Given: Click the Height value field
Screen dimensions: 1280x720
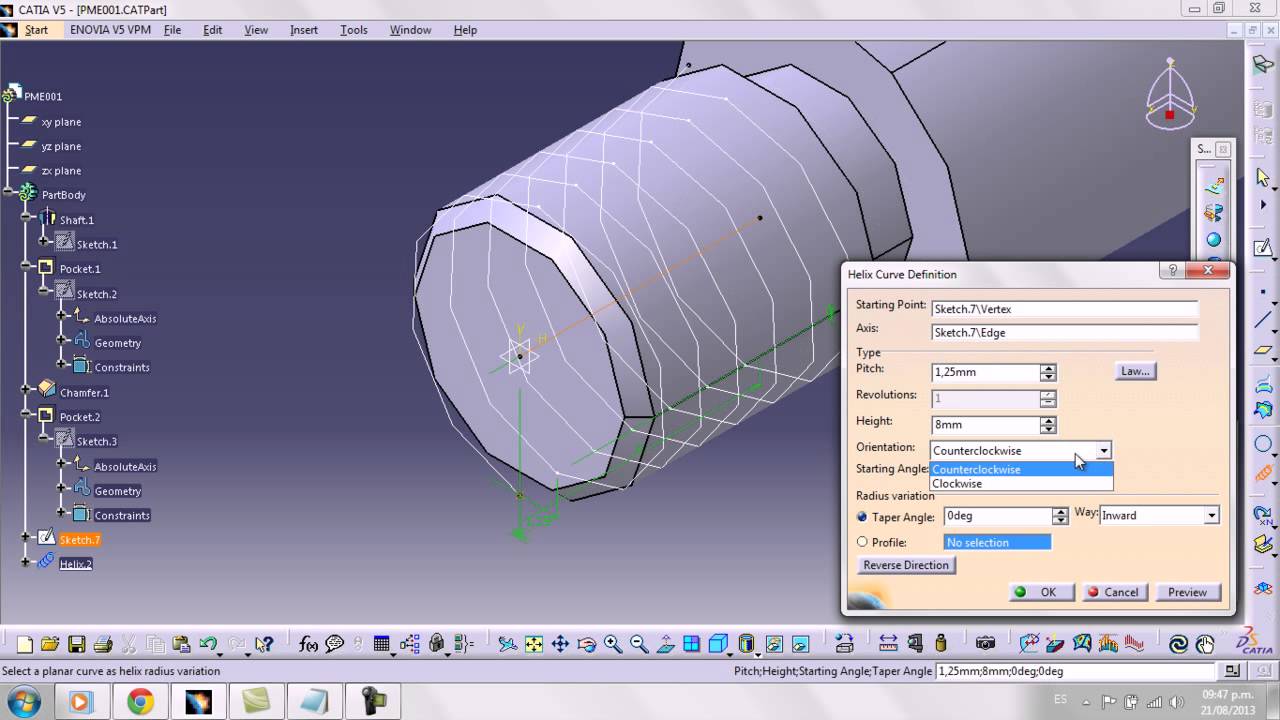Looking at the screenshot, I should (x=985, y=425).
